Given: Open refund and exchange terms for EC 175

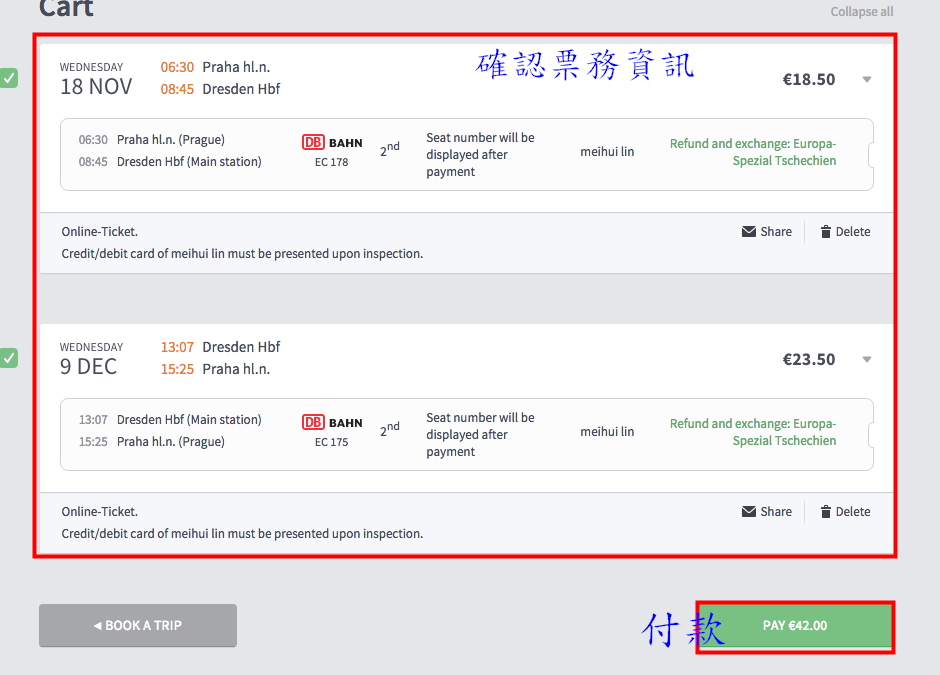Looking at the screenshot, I should [x=752, y=432].
